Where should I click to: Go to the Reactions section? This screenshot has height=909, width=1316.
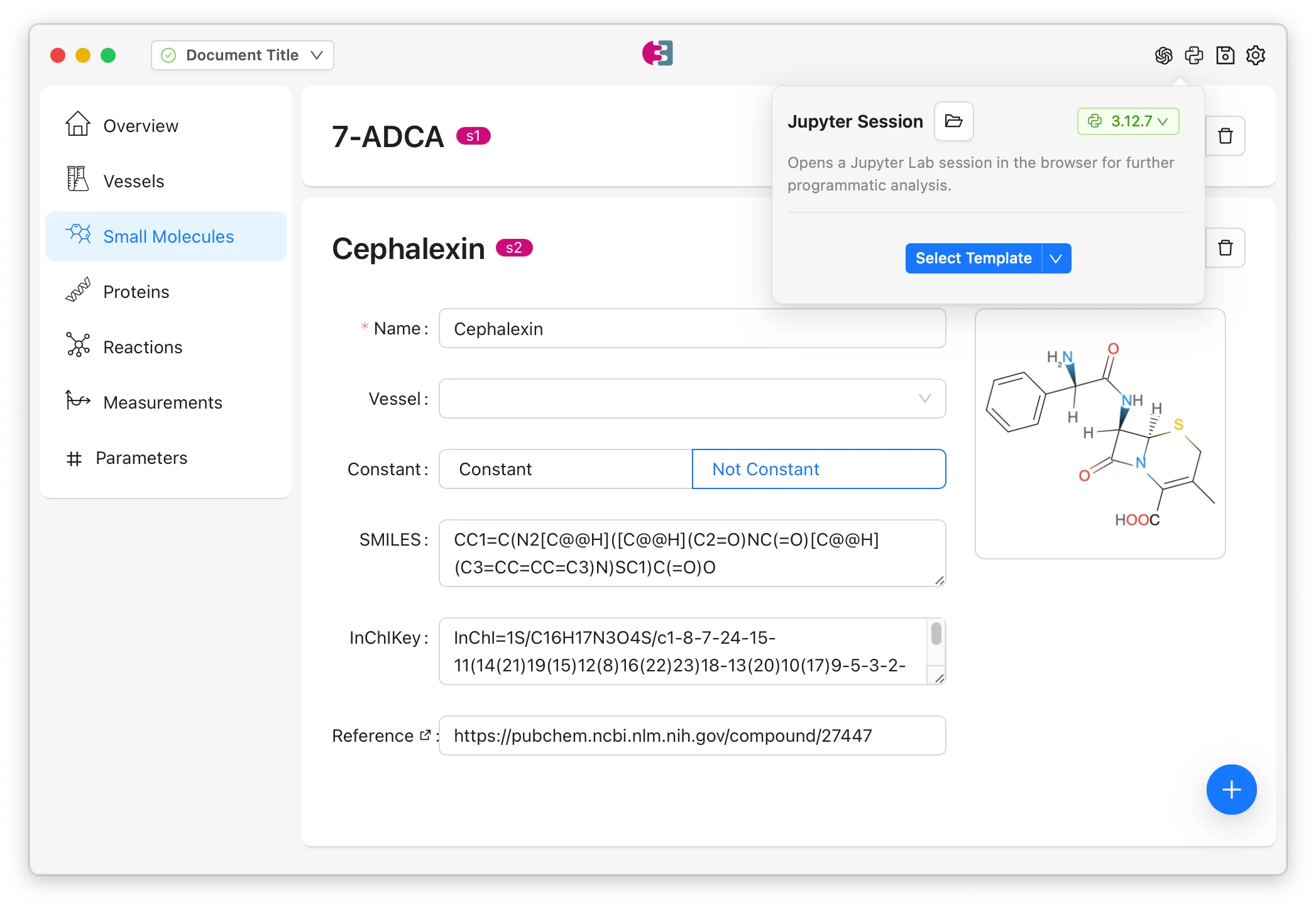(143, 347)
